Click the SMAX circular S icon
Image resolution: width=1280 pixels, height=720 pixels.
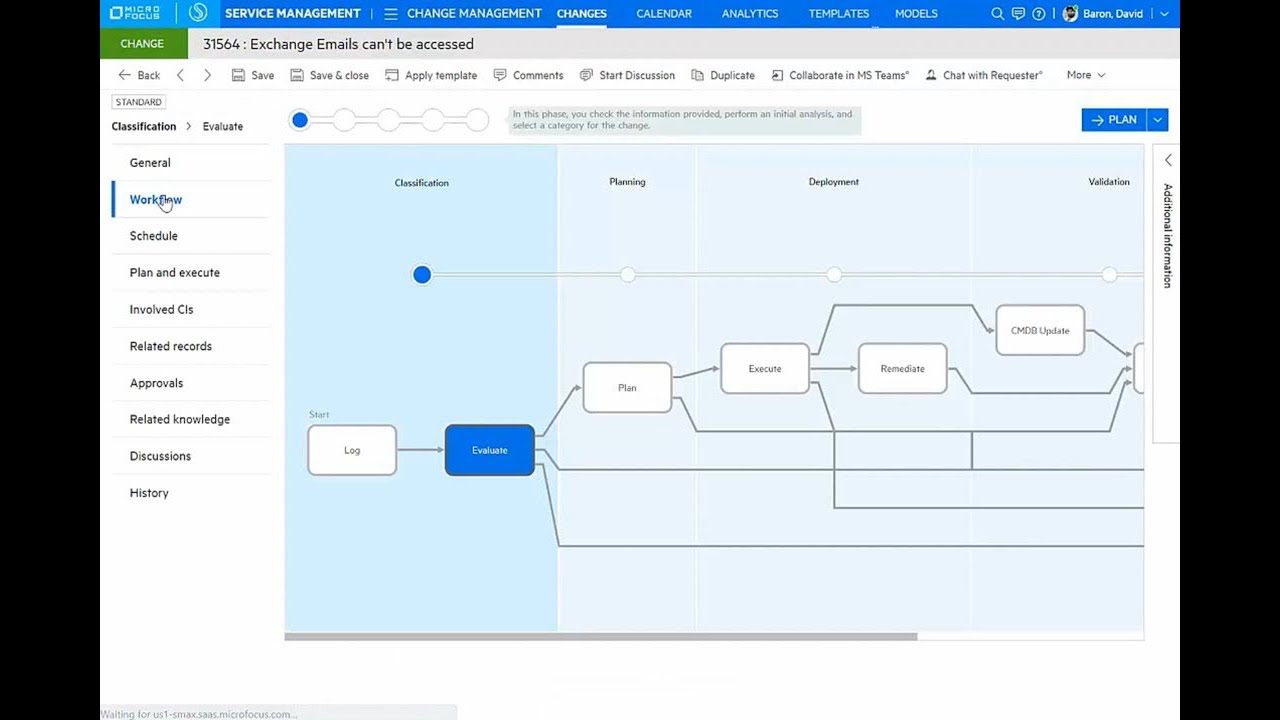pos(198,13)
